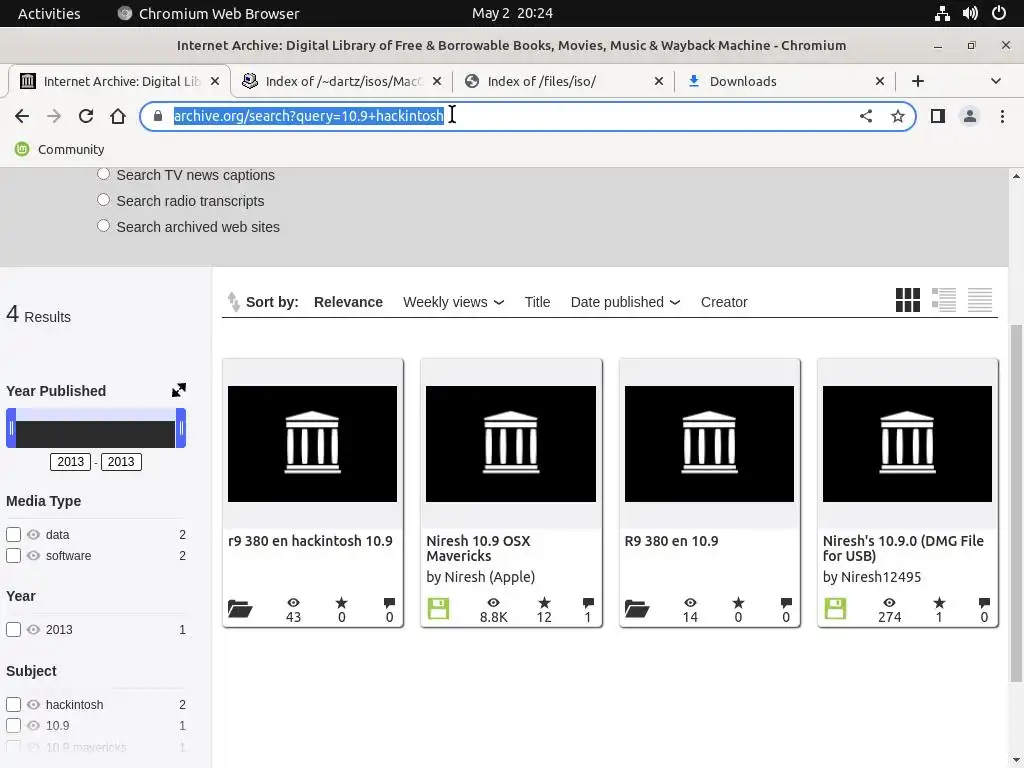
Task: Open Niresh 10.9 OSX Mavericks title link
Action: (x=478, y=549)
